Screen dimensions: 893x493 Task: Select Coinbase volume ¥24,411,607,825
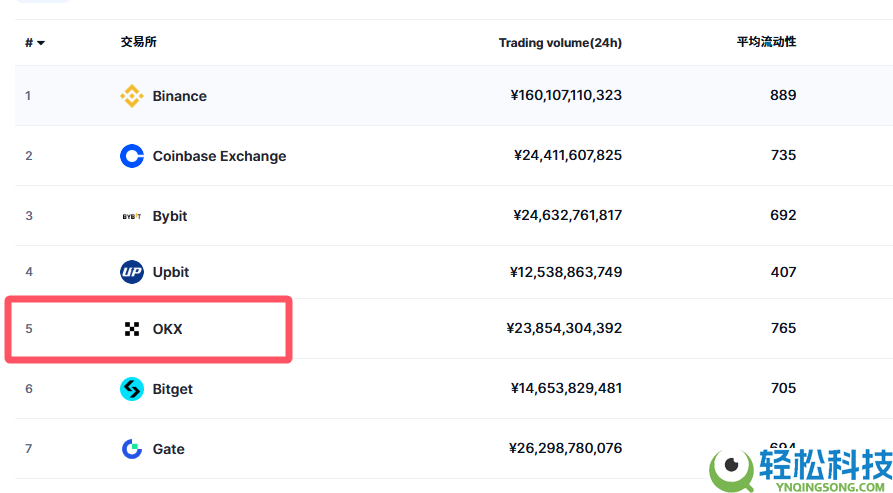pyautogui.click(x=568, y=155)
